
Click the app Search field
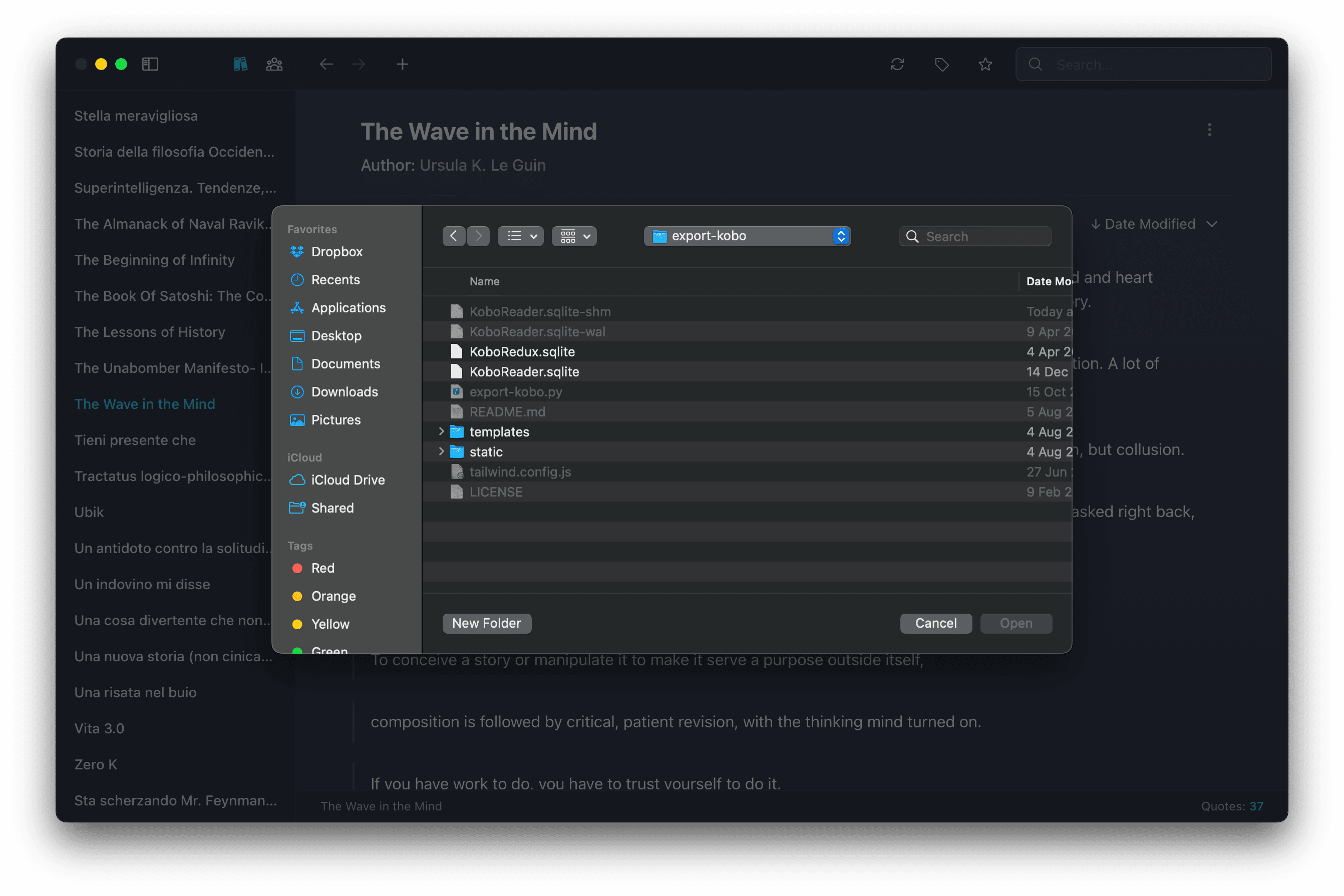[1143, 65]
